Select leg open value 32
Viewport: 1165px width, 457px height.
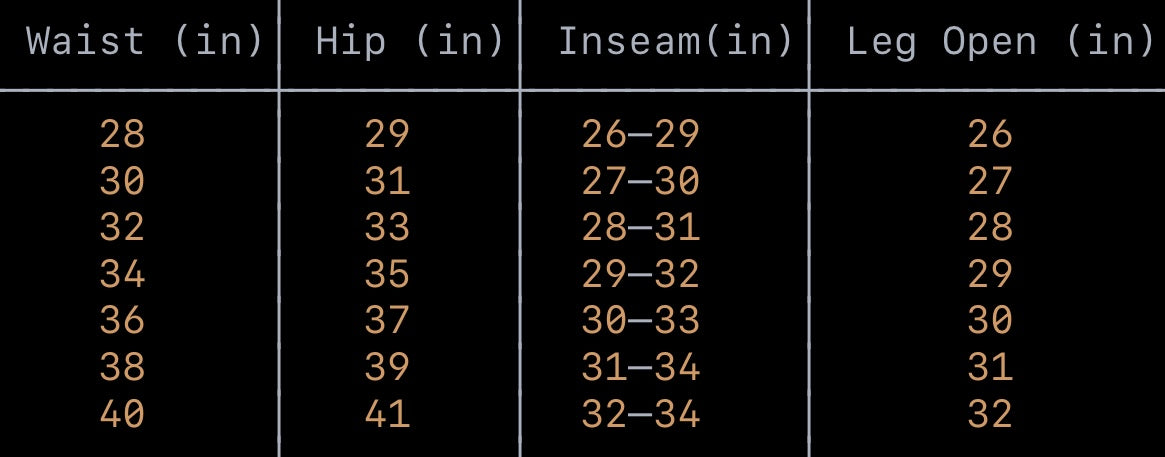pos(990,414)
